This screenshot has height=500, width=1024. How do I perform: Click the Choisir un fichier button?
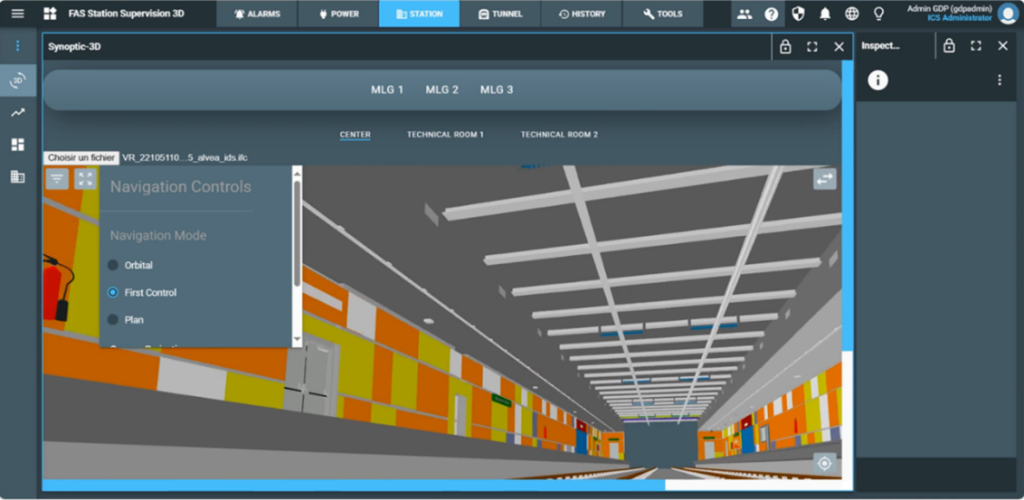pos(81,157)
